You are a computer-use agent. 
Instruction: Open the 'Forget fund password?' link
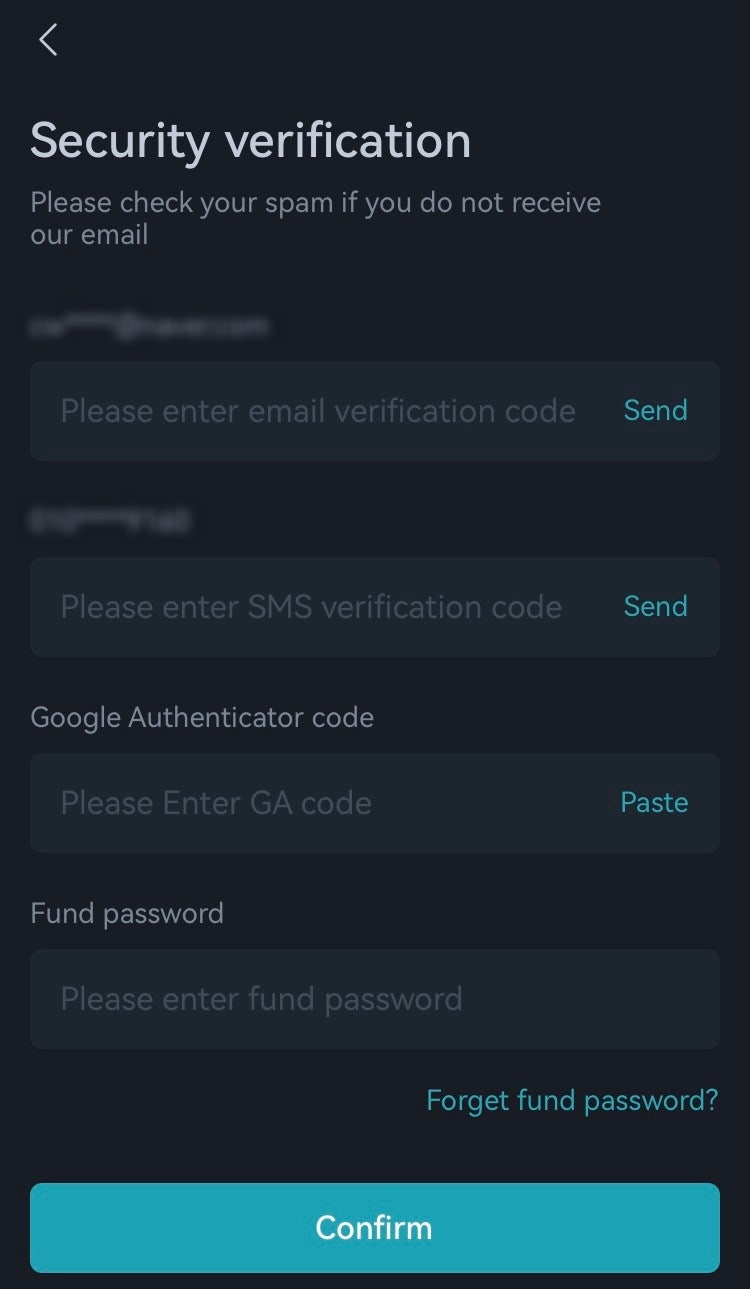coord(572,1101)
